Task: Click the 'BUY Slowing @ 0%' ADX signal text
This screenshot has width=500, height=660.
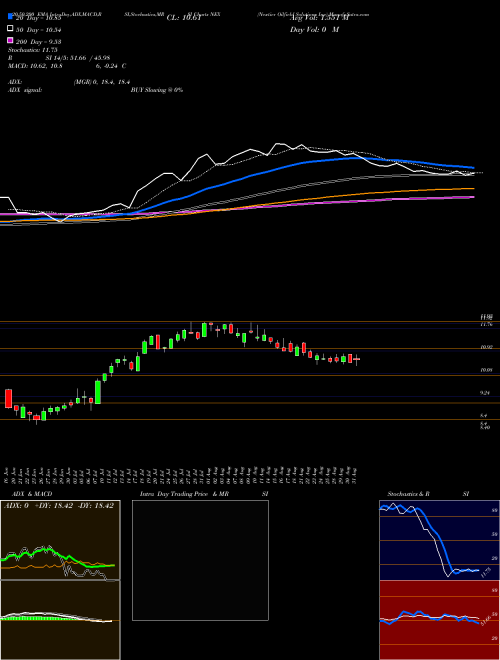Action: [x=157, y=90]
